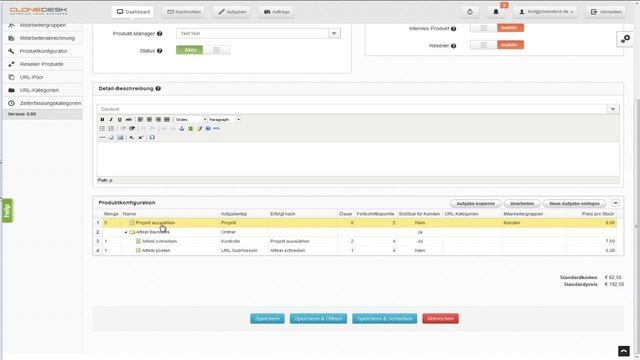Open the Dashboard tab
Image resolution: width=640 pixels, height=360 pixels.
point(133,12)
